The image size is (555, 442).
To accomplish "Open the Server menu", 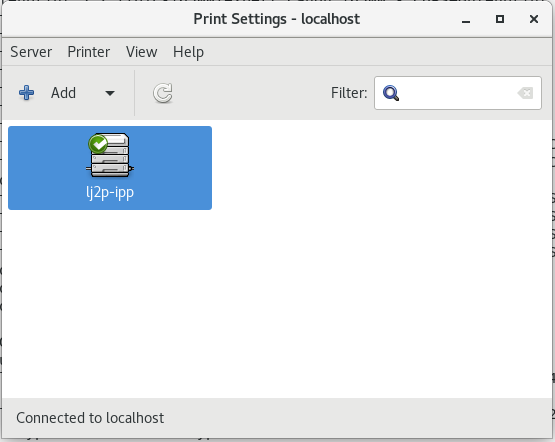I will tap(31, 52).
